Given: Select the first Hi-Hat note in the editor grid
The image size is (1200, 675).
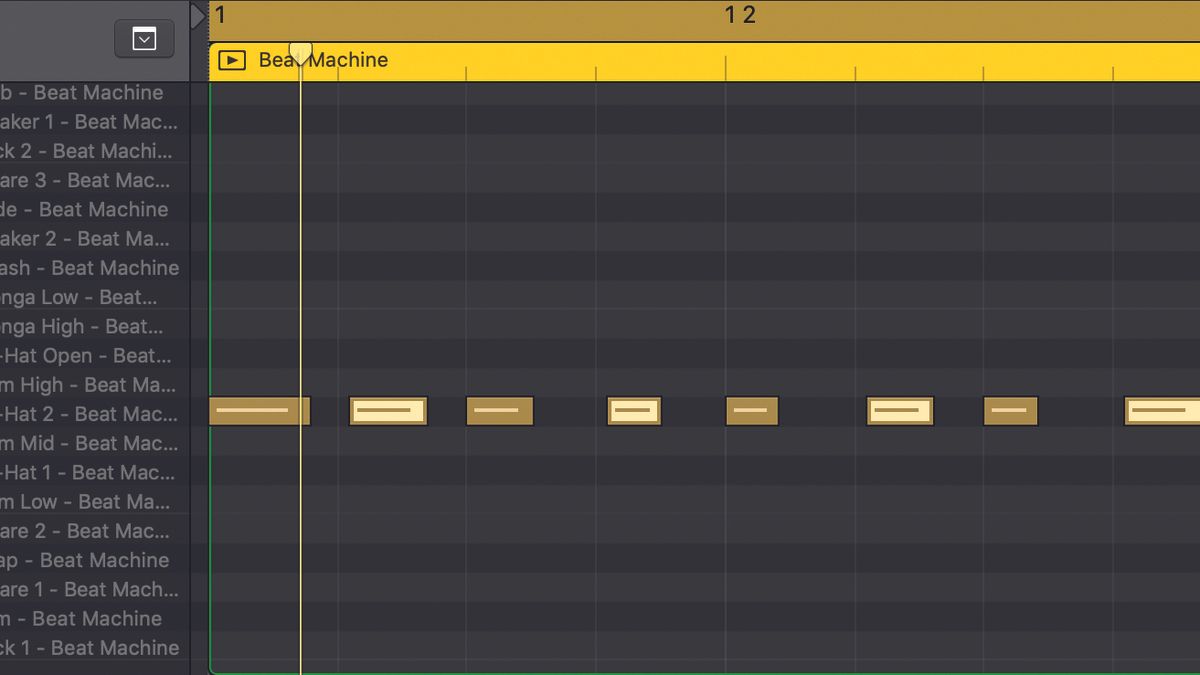Looking at the screenshot, I should point(260,410).
